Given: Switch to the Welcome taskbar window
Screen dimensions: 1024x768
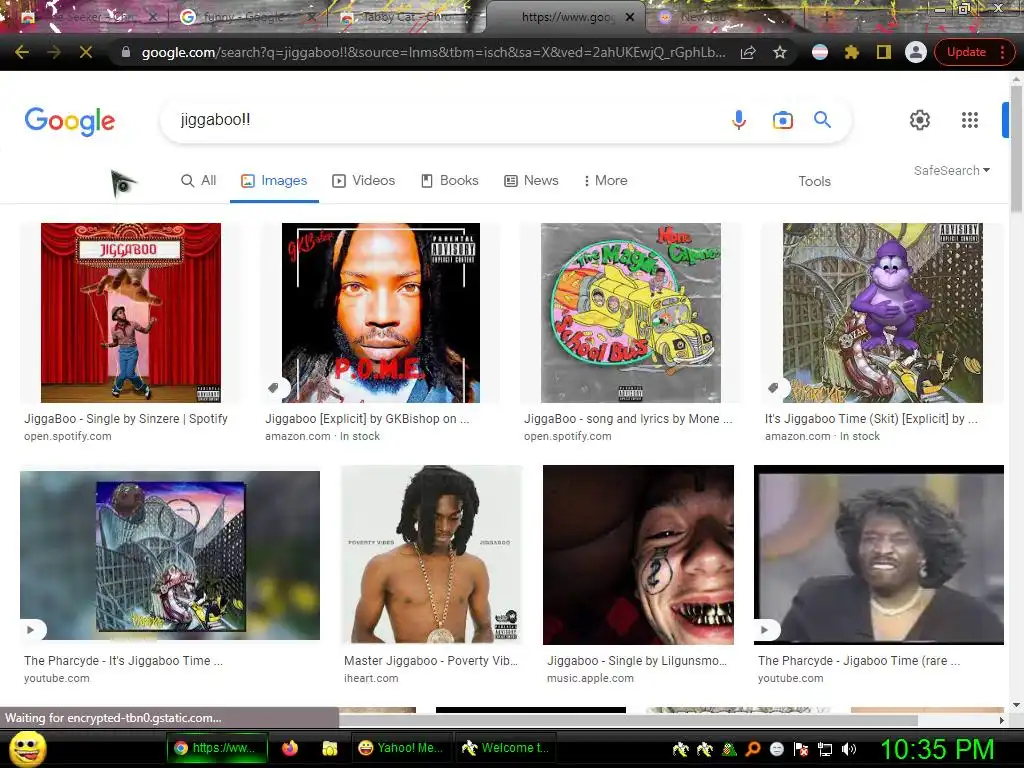Looking at the screenshot, I should coord(504,748).
